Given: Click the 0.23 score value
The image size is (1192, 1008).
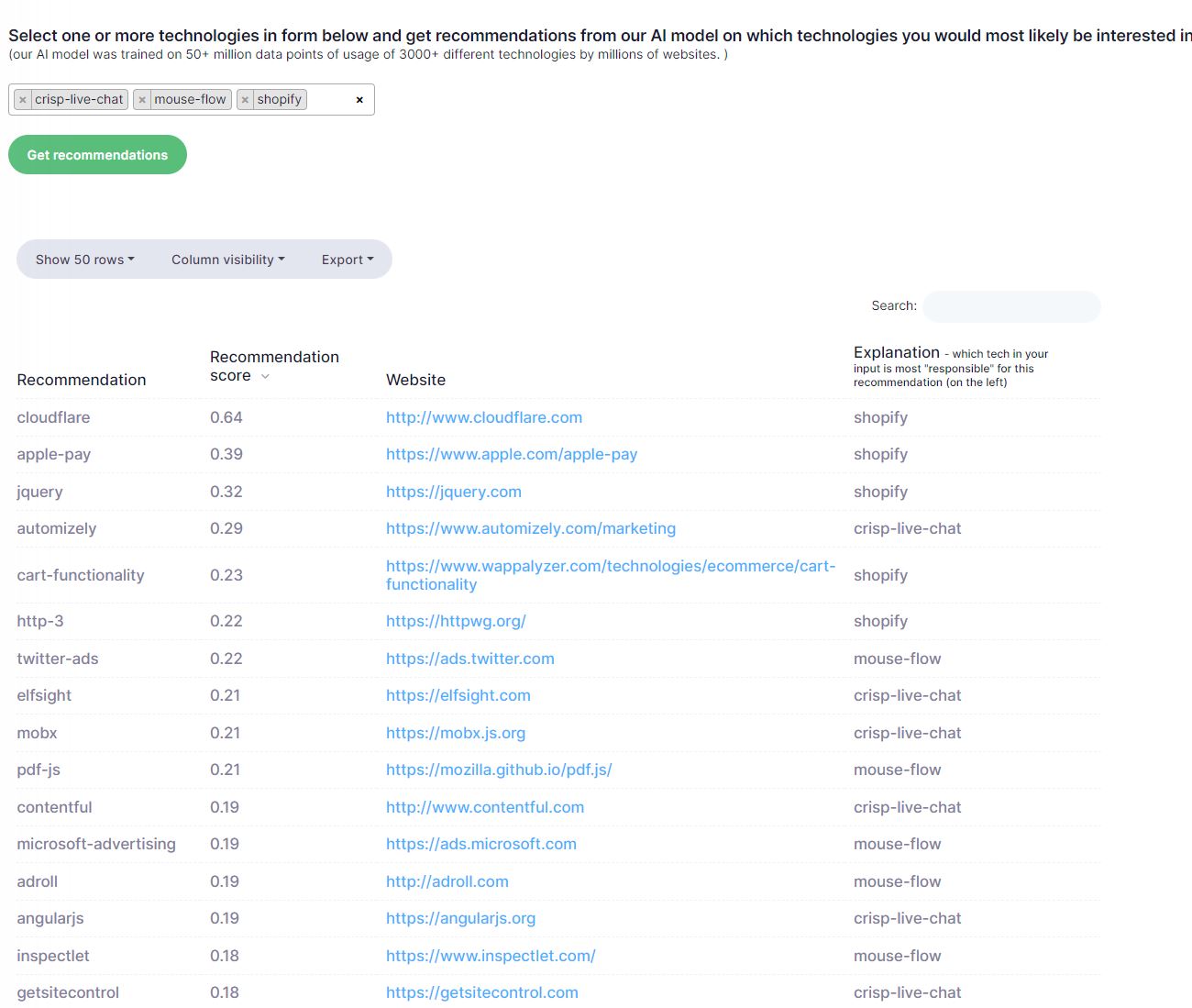Looking at the screenshot, I should (226, 575).
